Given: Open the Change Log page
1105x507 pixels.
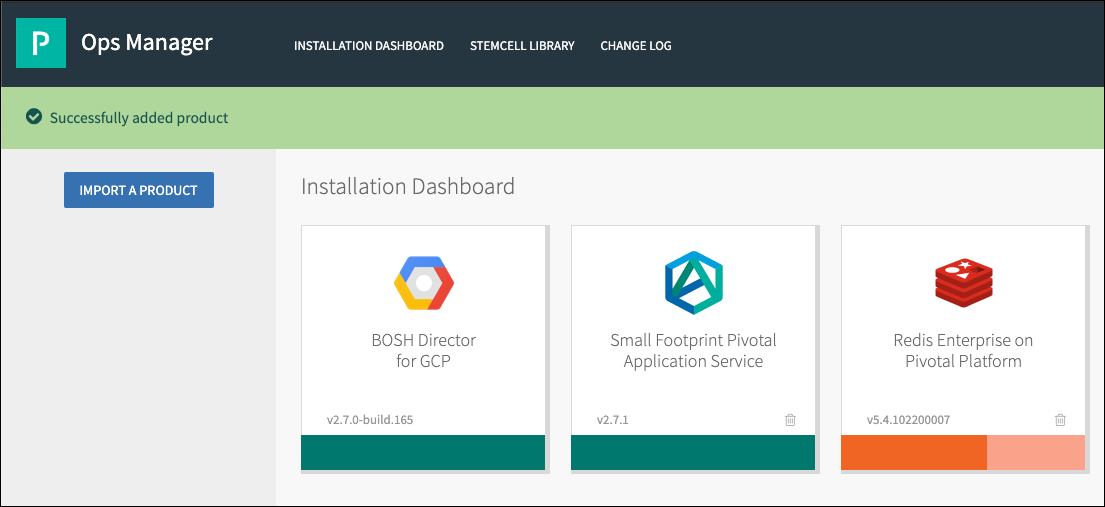Looking at the screenshot, I should 636,46.
